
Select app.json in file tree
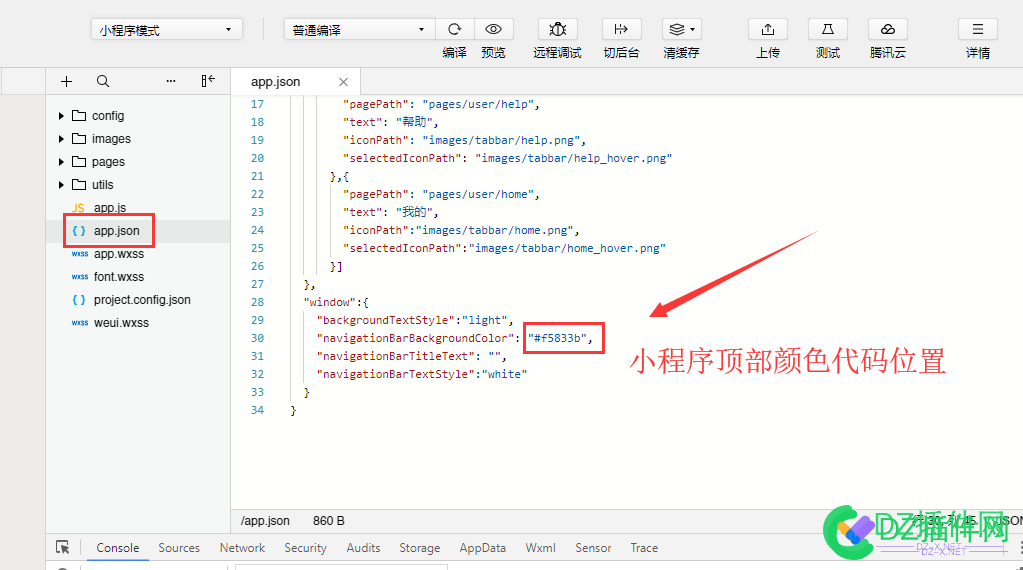click(x=116, y=231)
